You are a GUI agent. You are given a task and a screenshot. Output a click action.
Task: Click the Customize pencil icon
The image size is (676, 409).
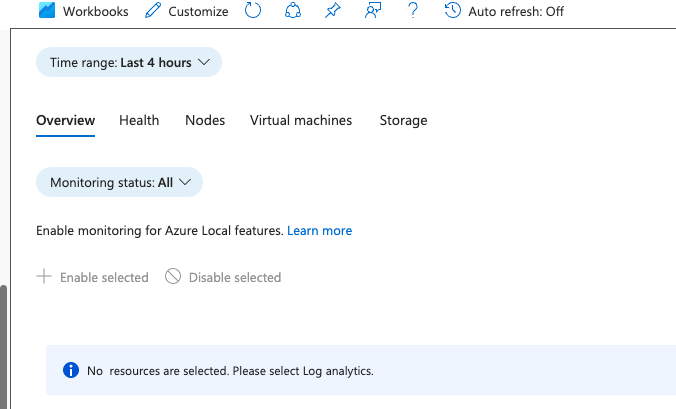153,11
